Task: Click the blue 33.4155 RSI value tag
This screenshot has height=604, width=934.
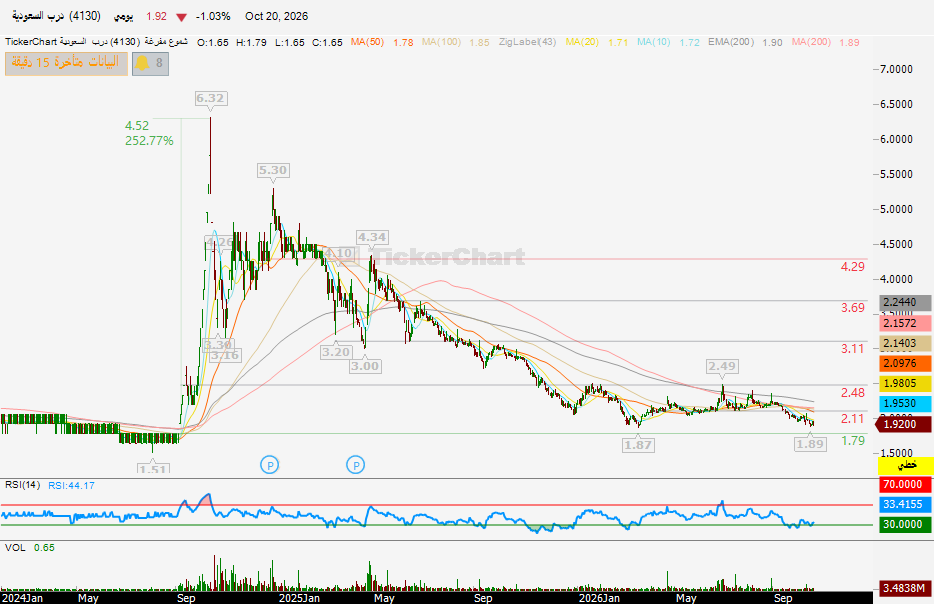Action: pyautogui.click(x=905, y=505)
